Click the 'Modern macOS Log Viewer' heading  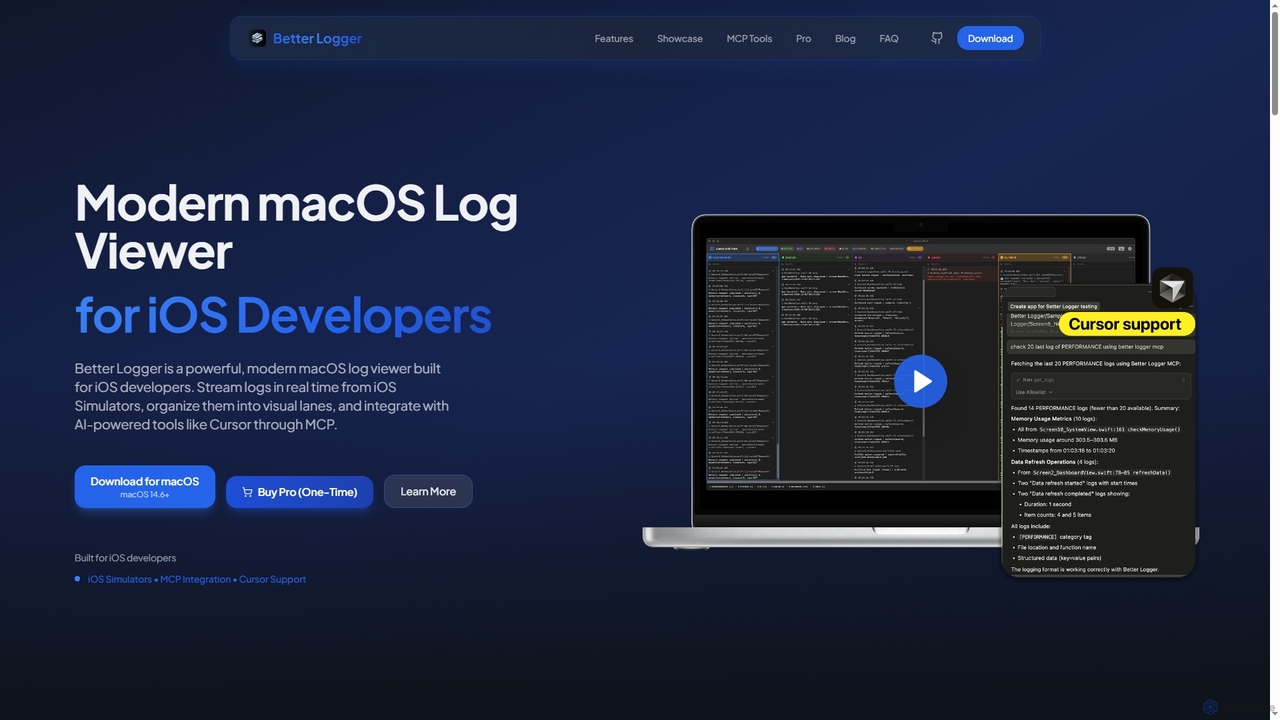(x=297, y=226)
